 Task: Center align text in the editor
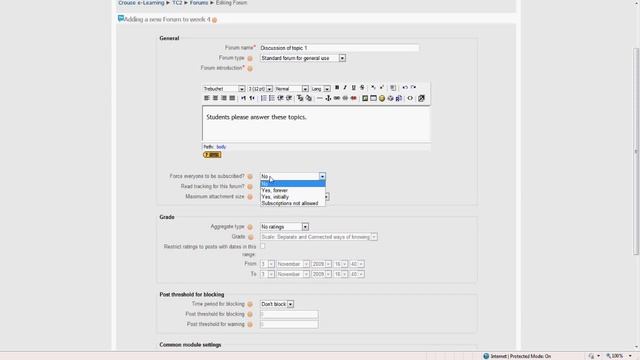tap(215, 98)
